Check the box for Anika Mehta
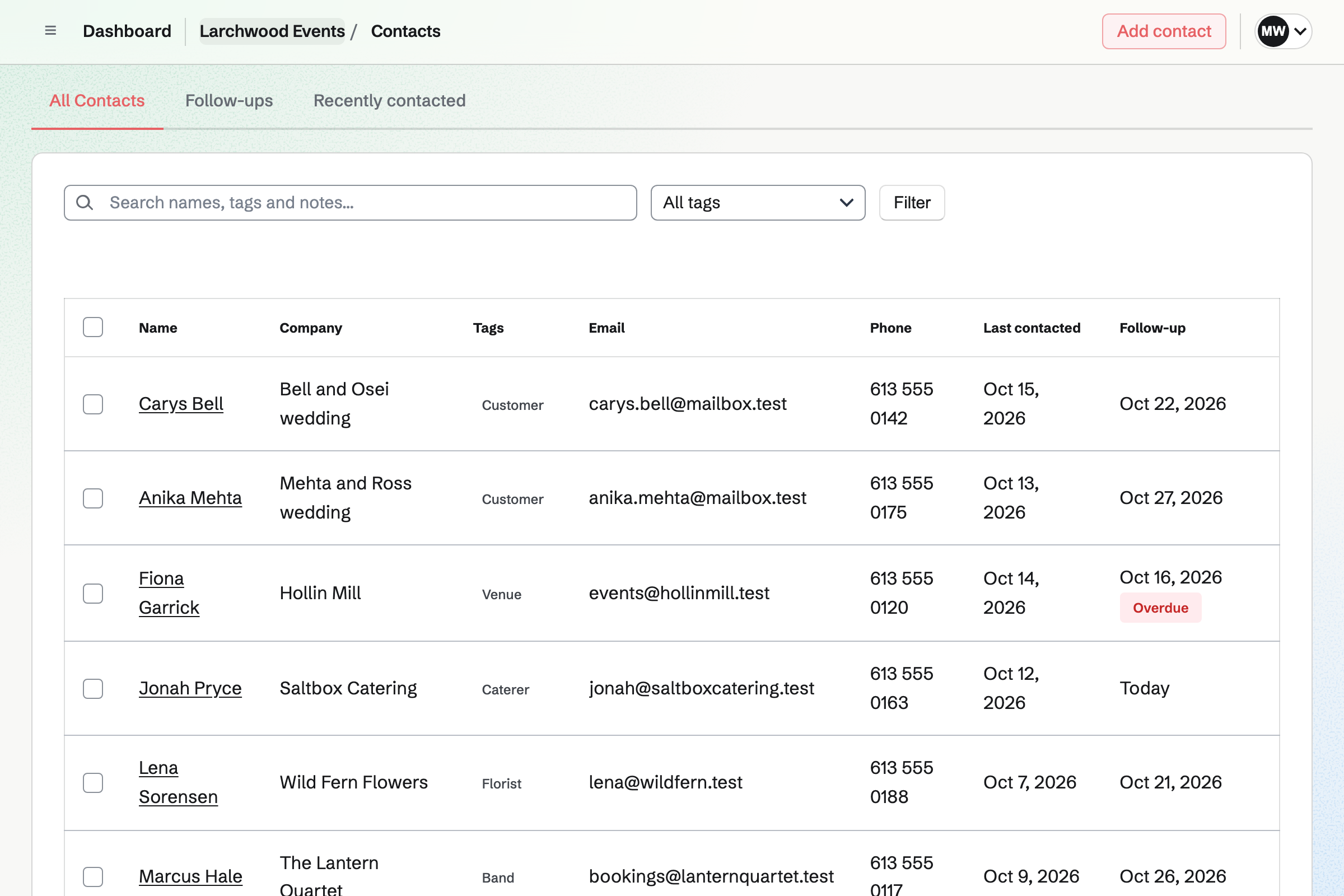The image size is (1344, 896). pos(92,498)
